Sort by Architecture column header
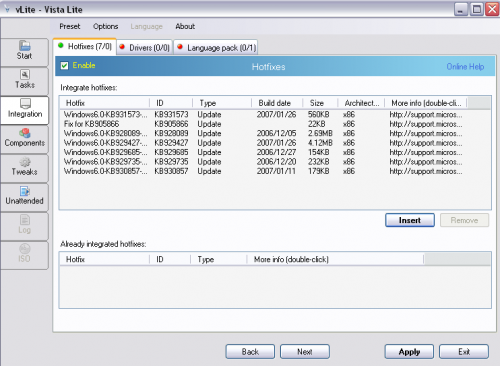Image resolution: width=500 pixels, height=366 pixels. [x=361, y=103]
